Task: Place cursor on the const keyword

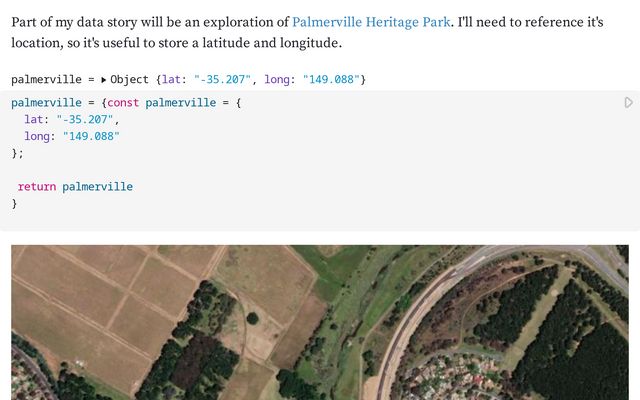Action: [x=123, y=103]
